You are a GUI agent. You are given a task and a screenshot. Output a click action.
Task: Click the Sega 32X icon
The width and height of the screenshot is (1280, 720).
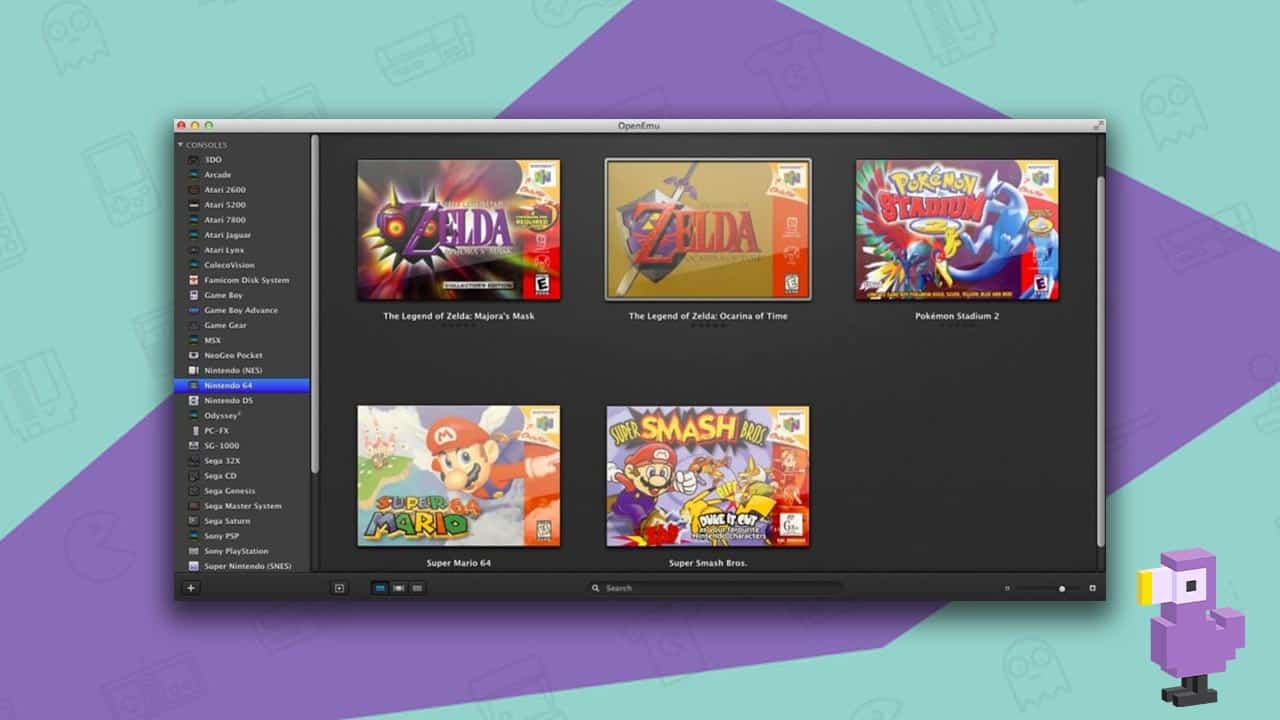pyautogui.click(x=194, y=461)
